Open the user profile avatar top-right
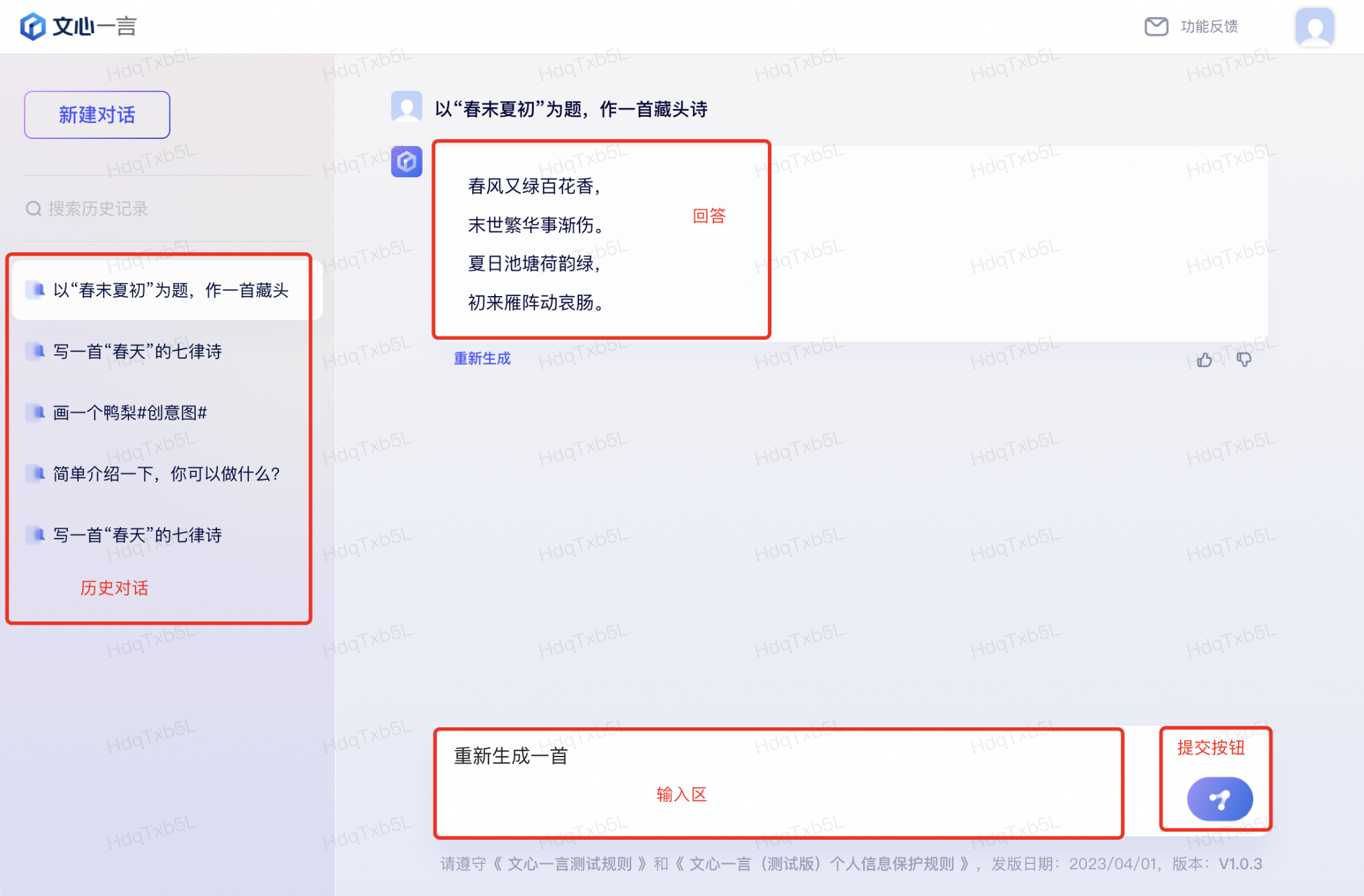This screenshot has height=896, width=1364. point(1314,27)
